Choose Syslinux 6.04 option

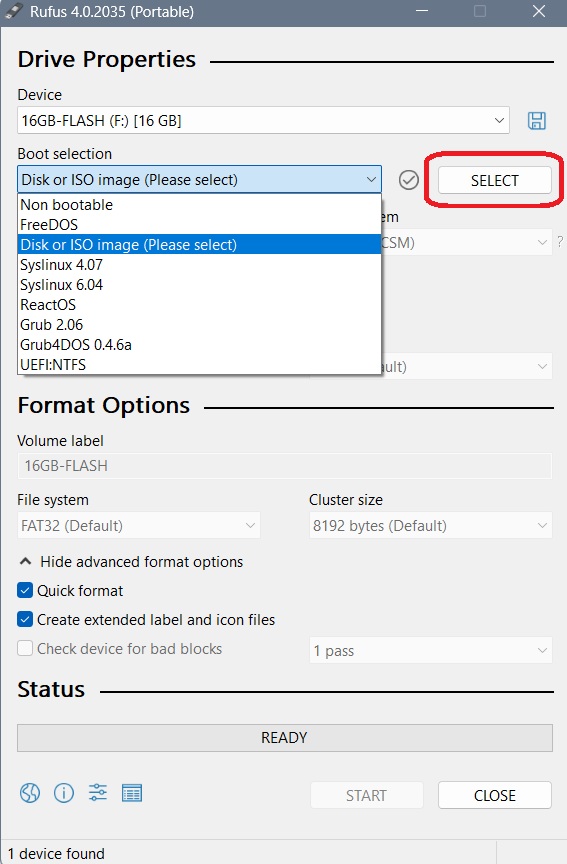pos(199,285)
